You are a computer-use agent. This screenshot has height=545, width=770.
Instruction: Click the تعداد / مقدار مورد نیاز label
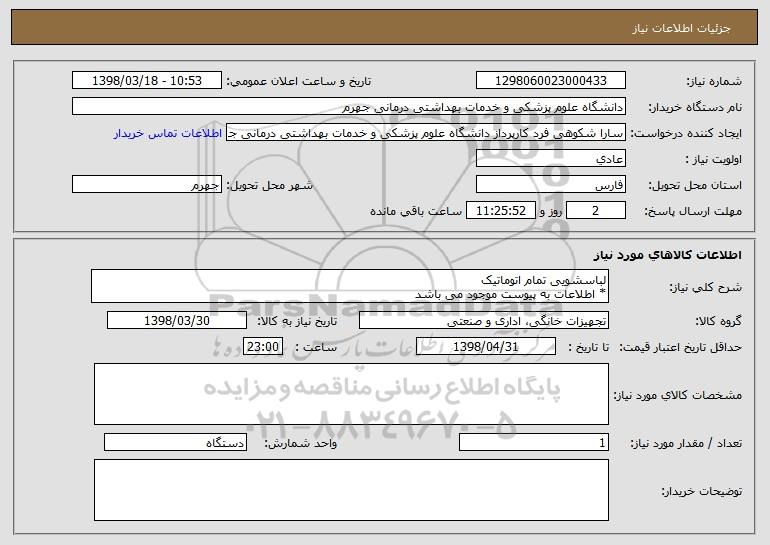point(686,443)
